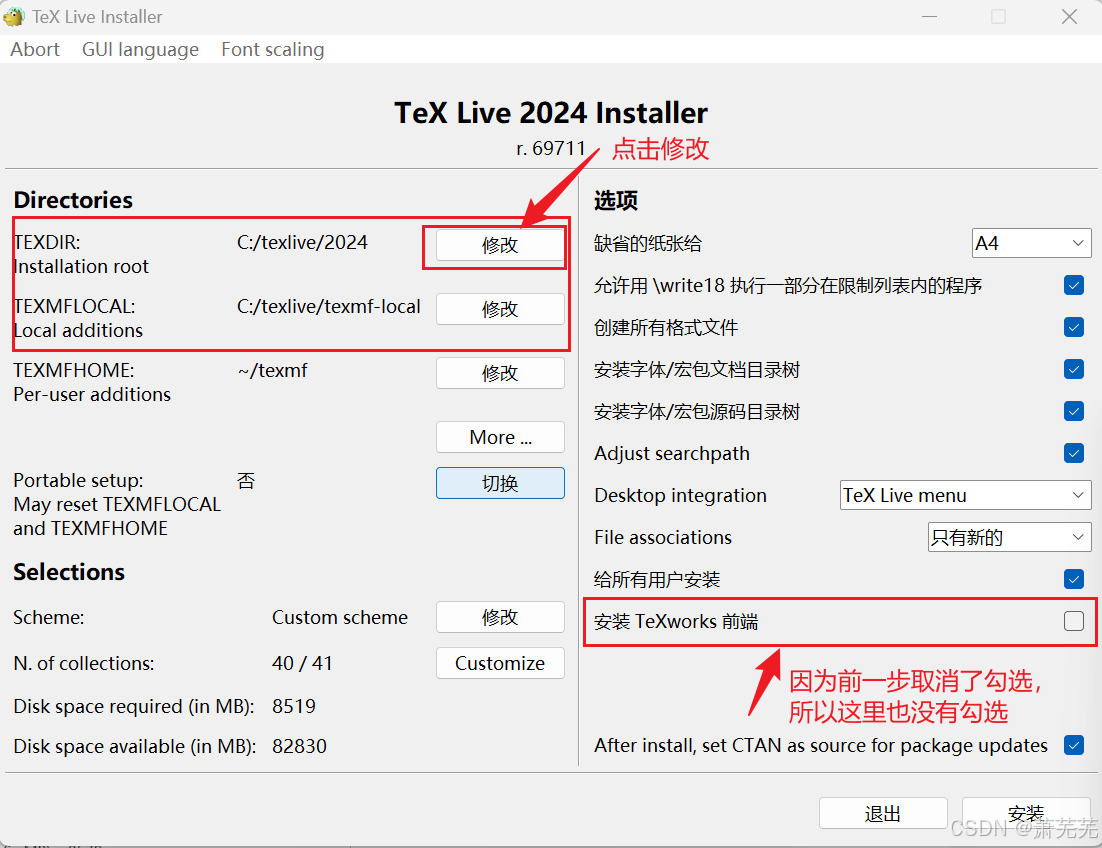Toggle 安装字体/宏包文档目录树 checkbox

tap(1073, 370)
